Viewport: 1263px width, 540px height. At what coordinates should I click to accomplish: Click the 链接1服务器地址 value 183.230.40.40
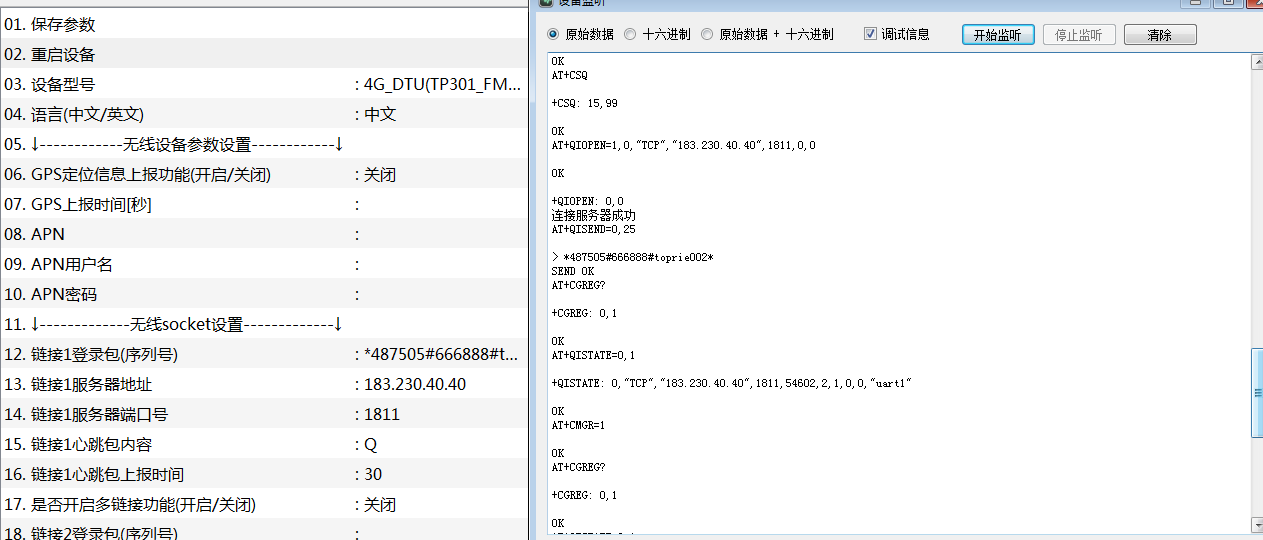pos(415,384)
